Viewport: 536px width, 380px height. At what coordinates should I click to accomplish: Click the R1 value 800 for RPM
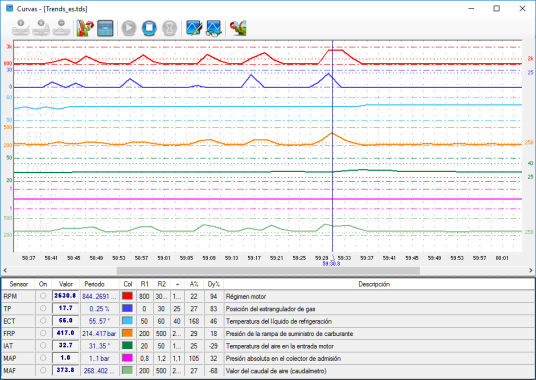coord(144,296)
